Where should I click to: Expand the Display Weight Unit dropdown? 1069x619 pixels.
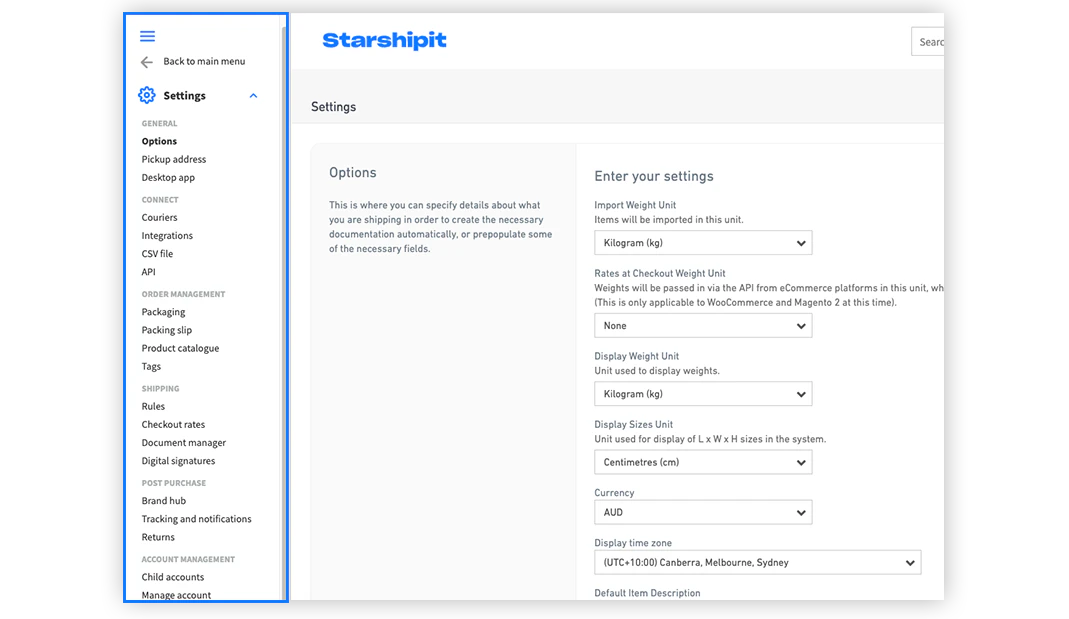click(702, 394)
